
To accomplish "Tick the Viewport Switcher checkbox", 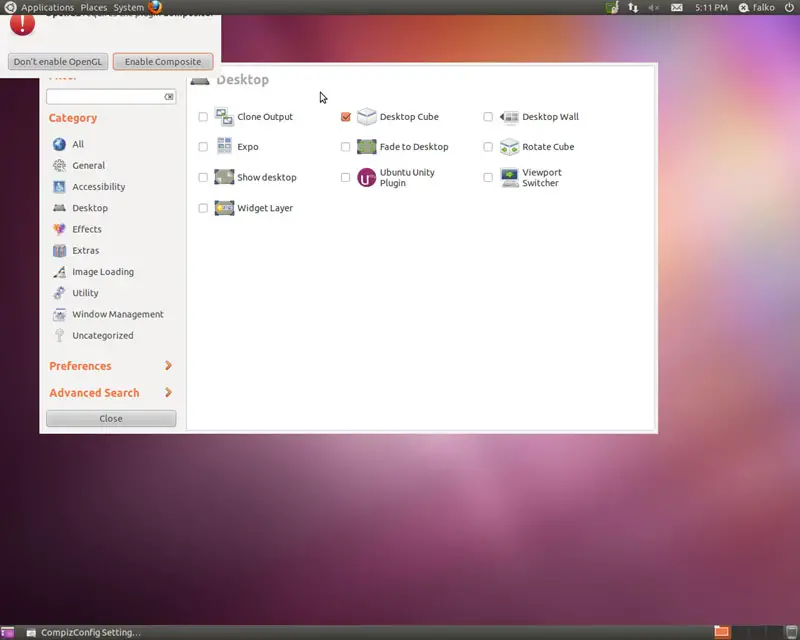I will 488,178.
